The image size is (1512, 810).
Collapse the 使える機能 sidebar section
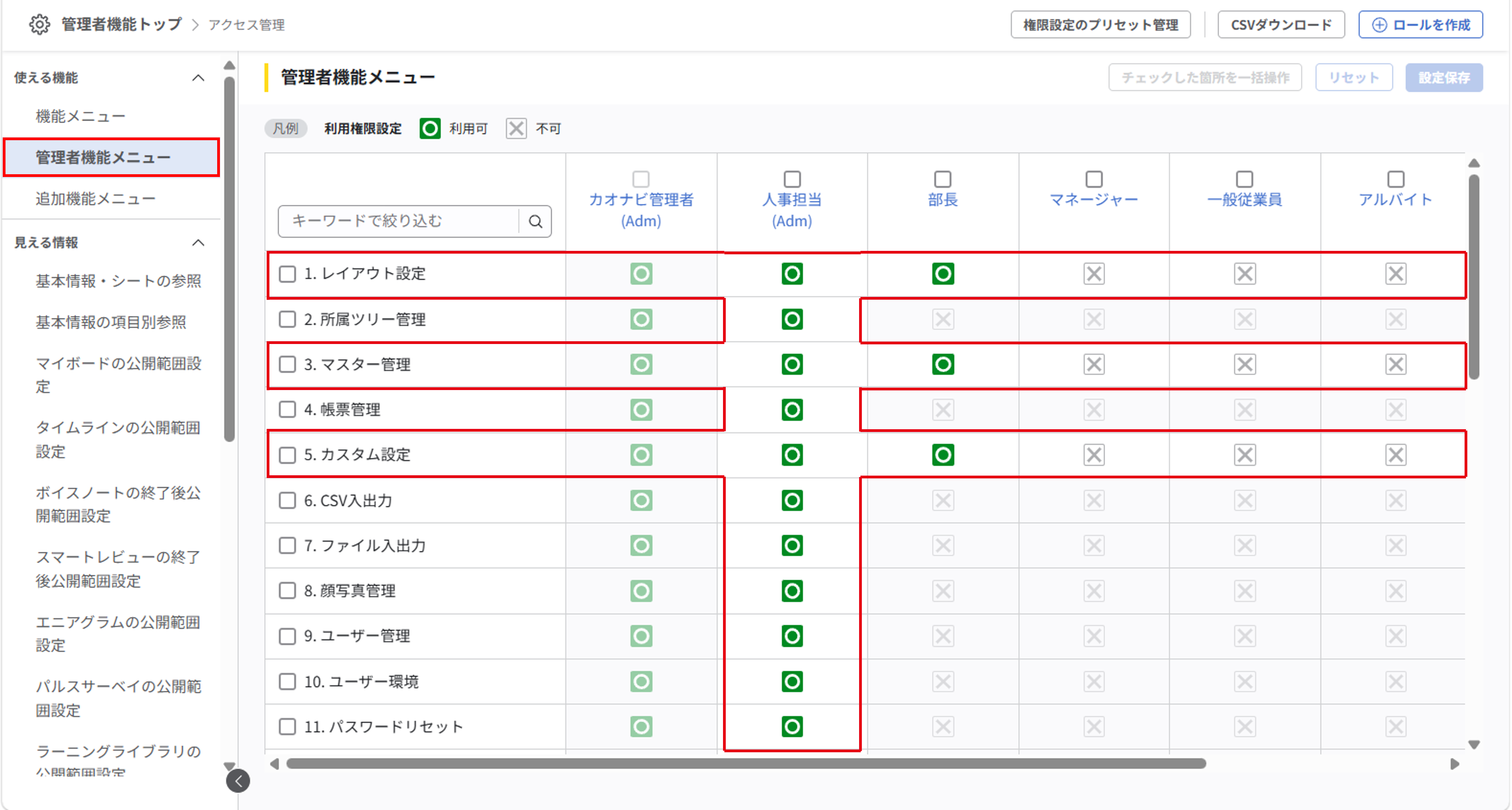point(198,77)
